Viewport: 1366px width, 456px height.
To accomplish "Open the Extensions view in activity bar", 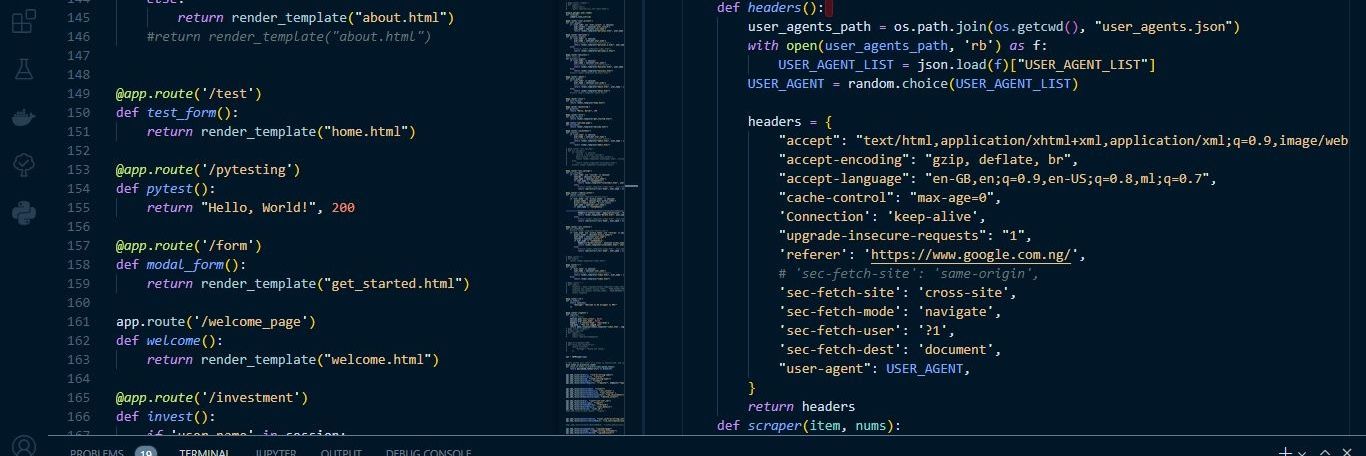I will [24, 21].
